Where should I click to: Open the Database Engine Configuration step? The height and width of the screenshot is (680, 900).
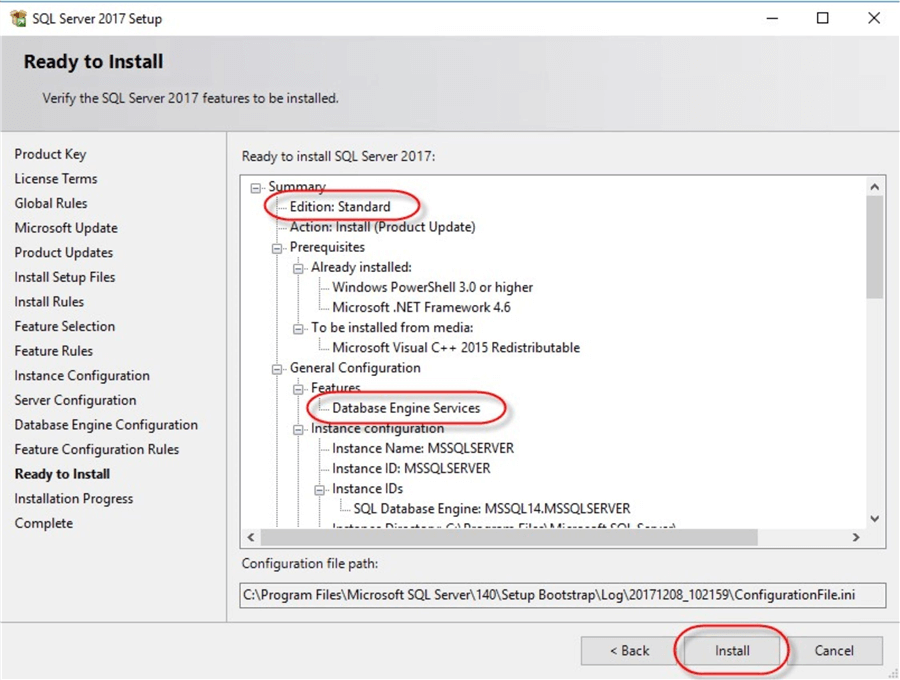point(106,424)
